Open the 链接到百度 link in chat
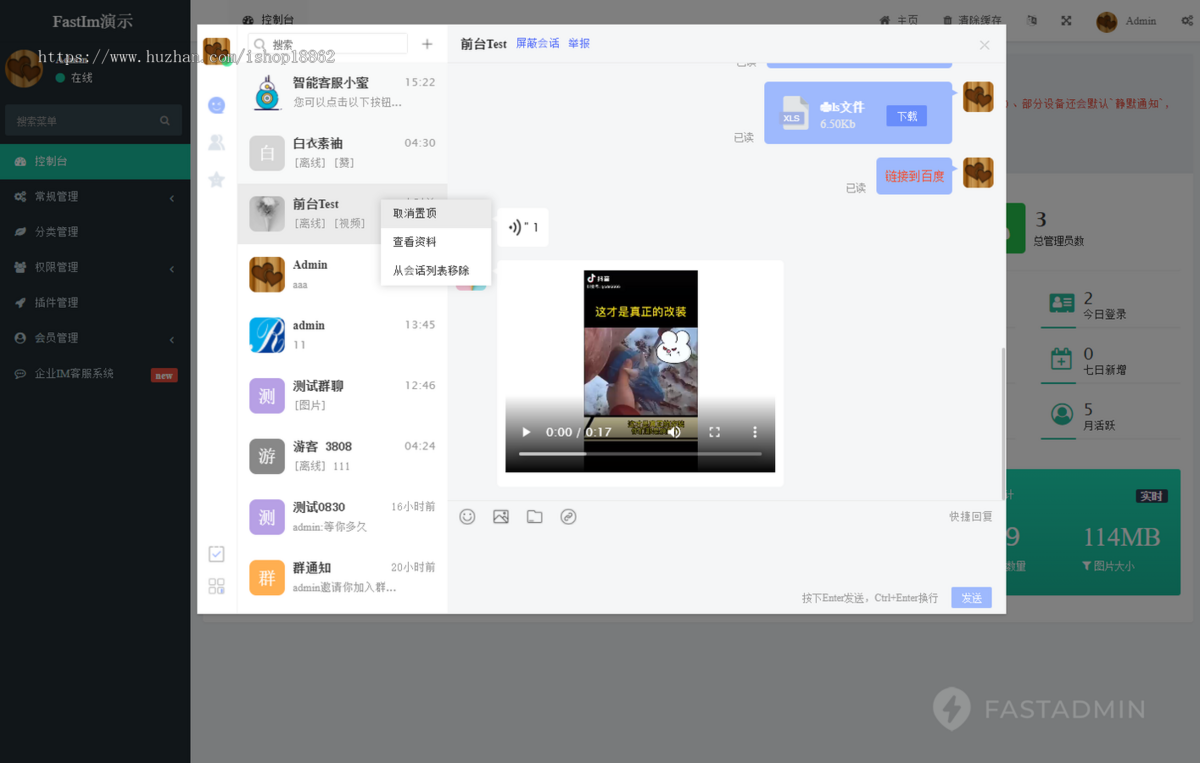Image resolution: width=1200 pixels, height=763 pixels. pos(913,176)
